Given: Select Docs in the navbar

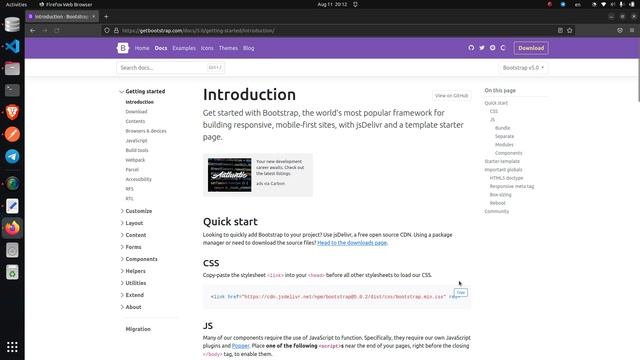Looking at the screenshot, I should pos(161,48).
